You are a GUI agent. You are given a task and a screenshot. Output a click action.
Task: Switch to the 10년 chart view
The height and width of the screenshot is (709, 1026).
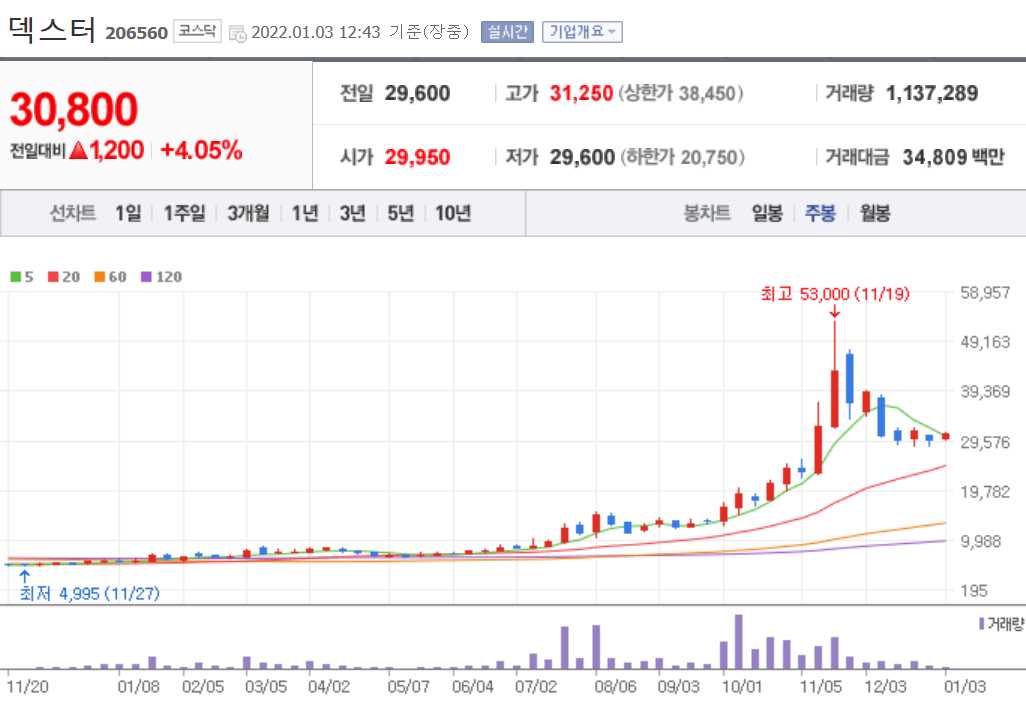pyautogui.click(x=450, y=213)
